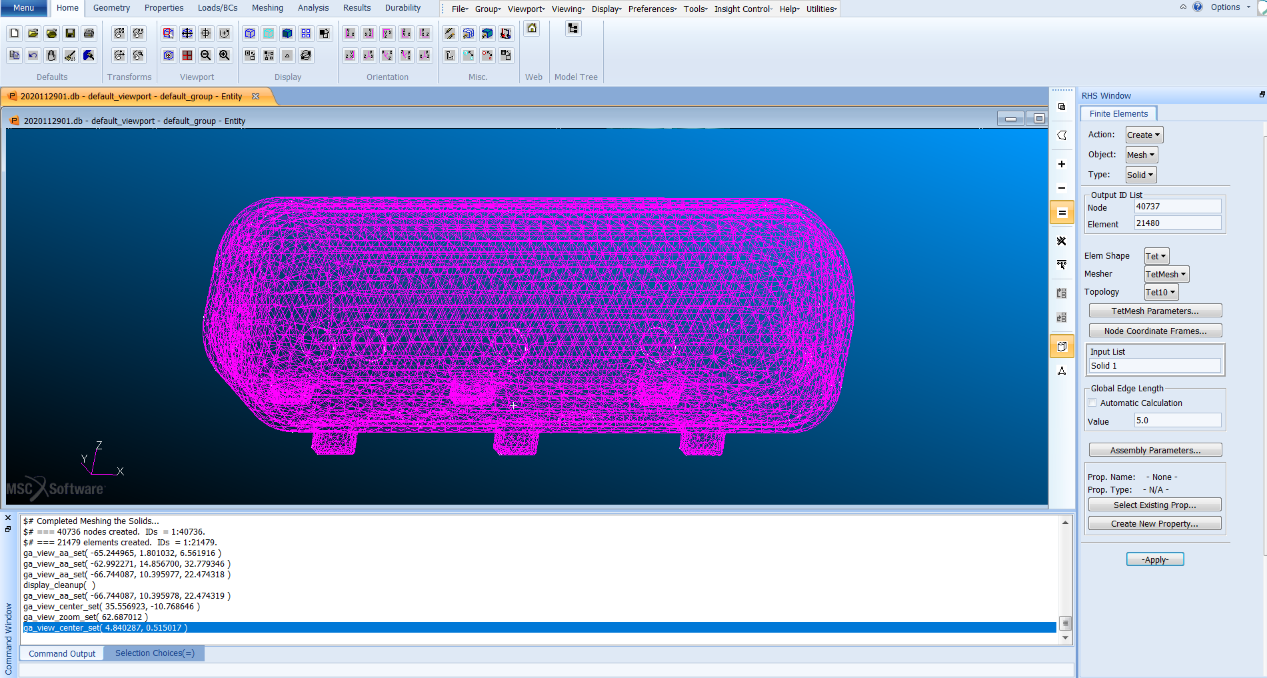
Task: Click the zoom out magnifier icon
Action: tap(206, 55)
